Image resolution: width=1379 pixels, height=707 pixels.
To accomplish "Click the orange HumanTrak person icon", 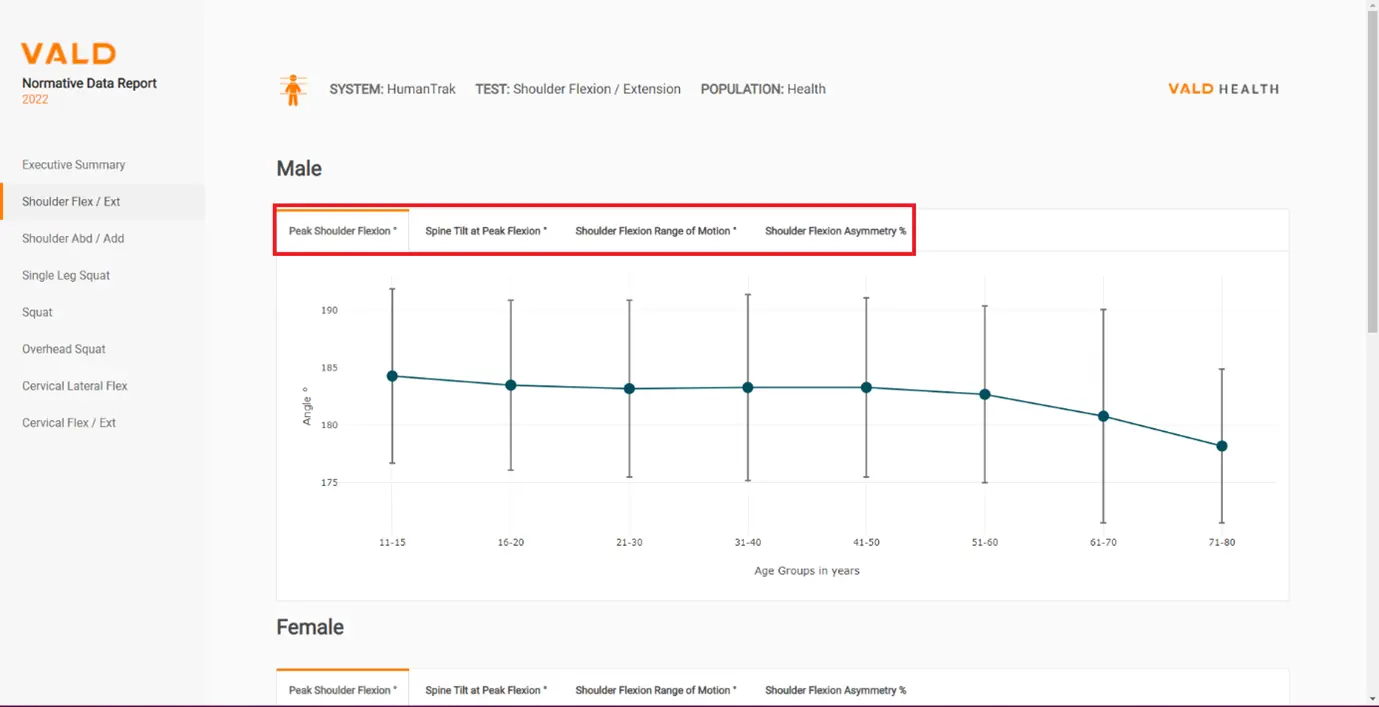I will coord(293,90).
